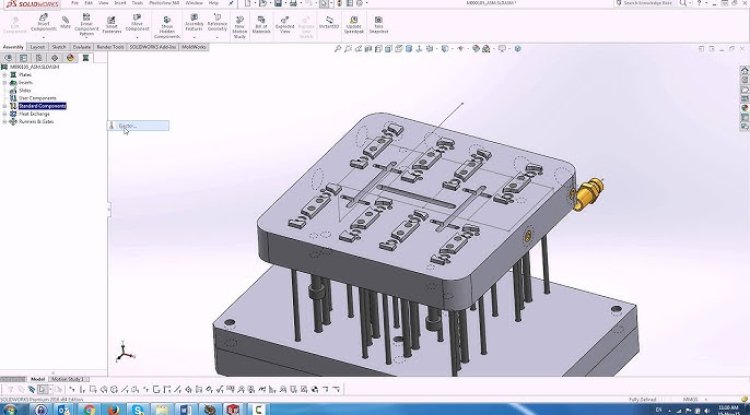Click the New document icon
This screenshot has height=415, width=750.
tap(247, 3)
